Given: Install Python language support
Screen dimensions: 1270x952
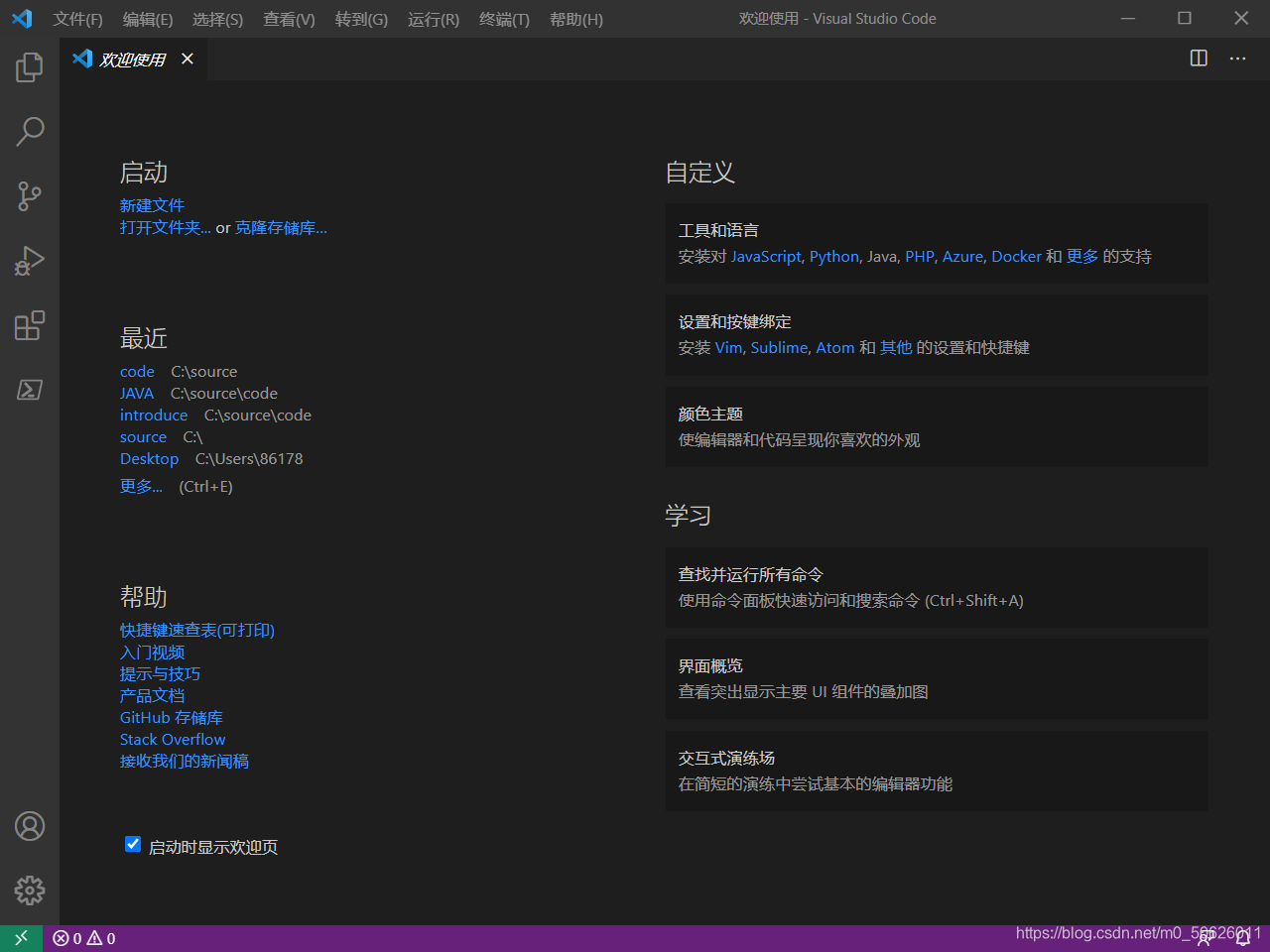Looking at the screenshot, I should coord(834,257).
